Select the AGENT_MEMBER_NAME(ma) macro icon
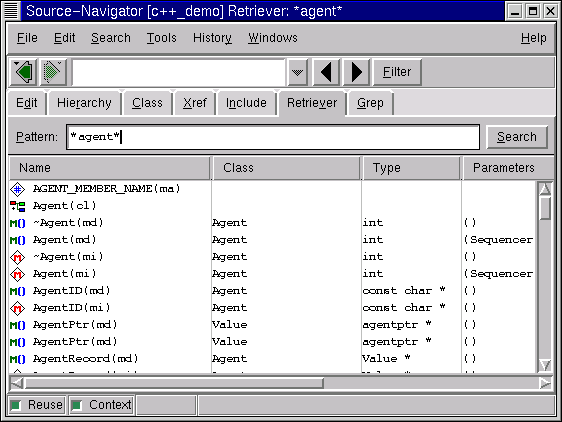The height and width of the screenshot is (422, 562). [18, 189]
